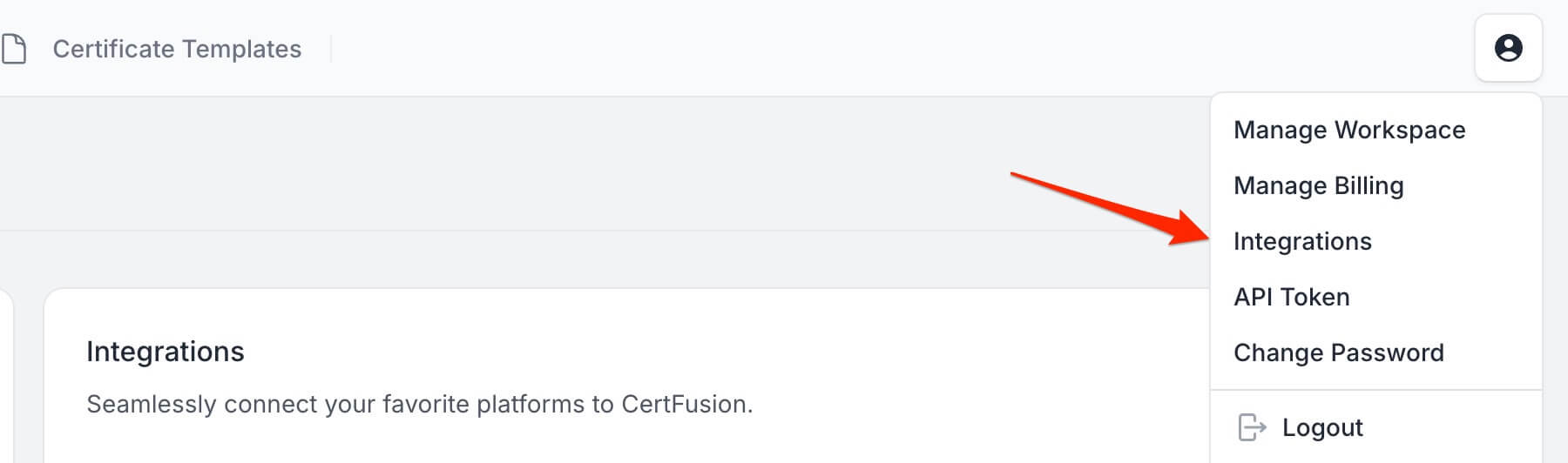Click the 'Seamlessly connect' description text
Viewport: 1568px width, 463px height.
(419, 404)
